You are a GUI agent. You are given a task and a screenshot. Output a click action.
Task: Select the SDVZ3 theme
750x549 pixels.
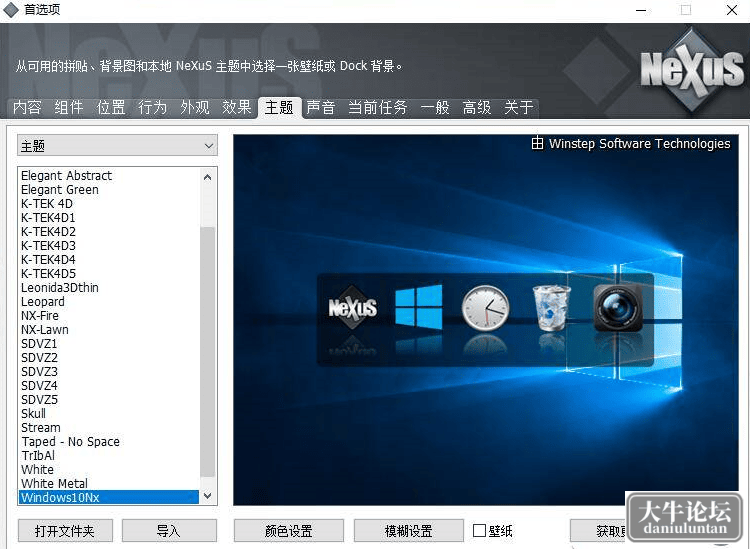[109, 372]
